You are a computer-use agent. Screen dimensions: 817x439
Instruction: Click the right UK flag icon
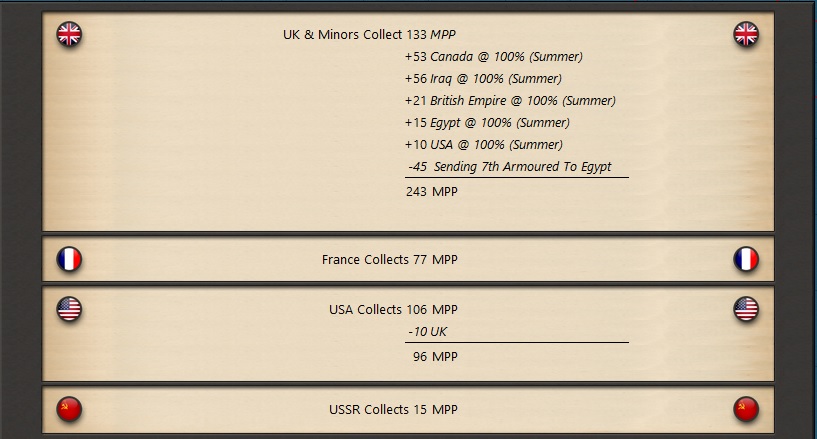(x=746, y=34)
